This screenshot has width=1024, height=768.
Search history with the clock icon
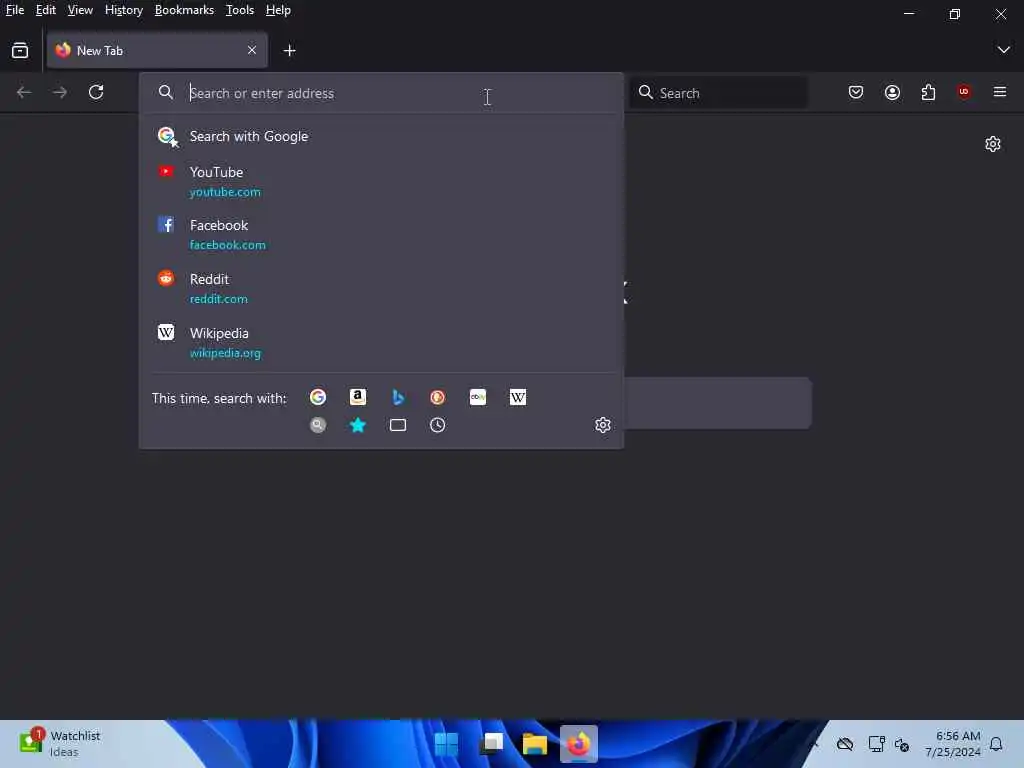tap(438, 425)
